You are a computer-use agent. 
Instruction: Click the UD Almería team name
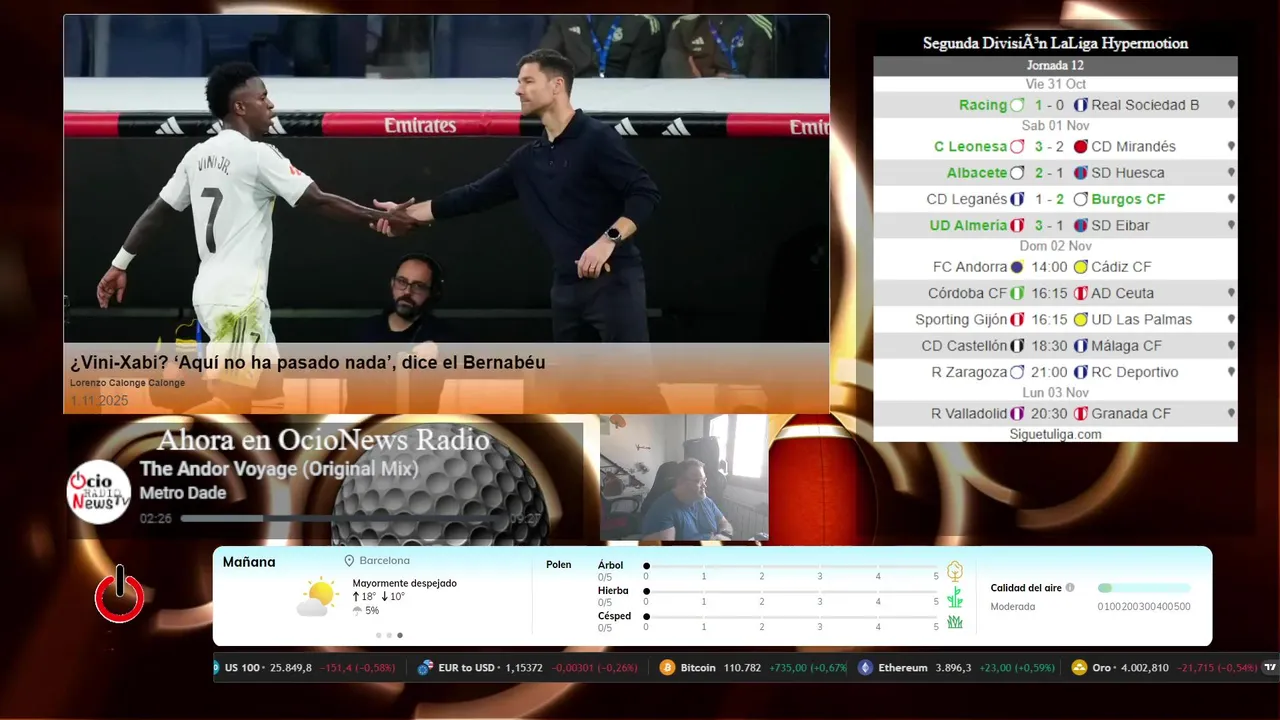967,226
